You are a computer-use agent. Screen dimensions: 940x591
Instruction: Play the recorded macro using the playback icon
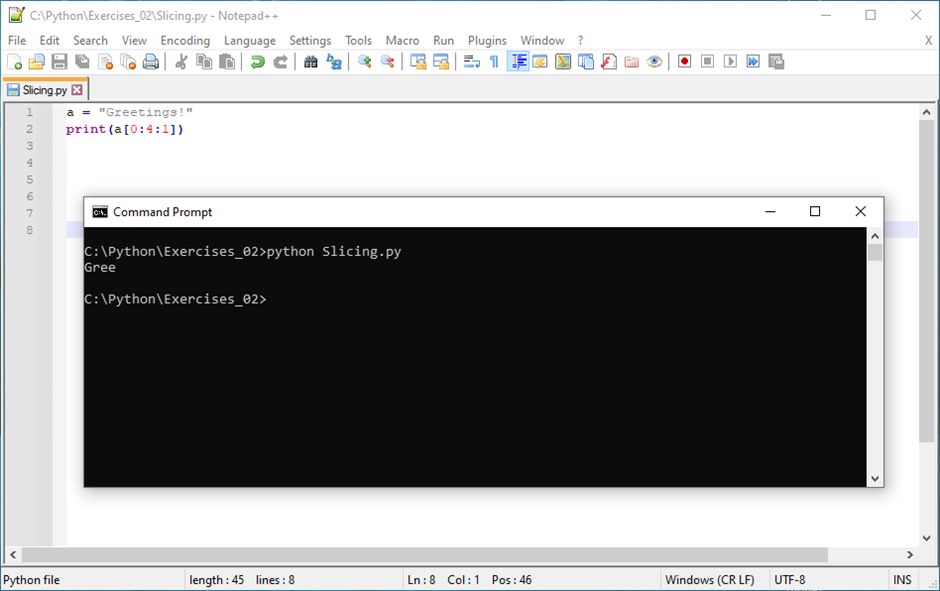(730, 62)
